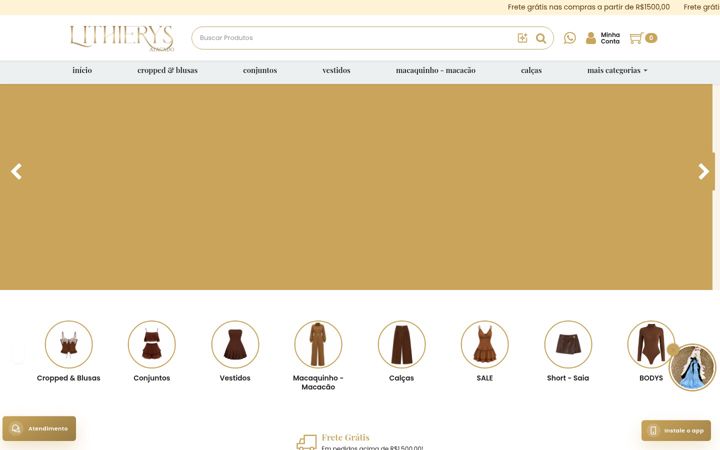
Task: Click the free shipping announcement bar text
Action: (x=589, y=7)
